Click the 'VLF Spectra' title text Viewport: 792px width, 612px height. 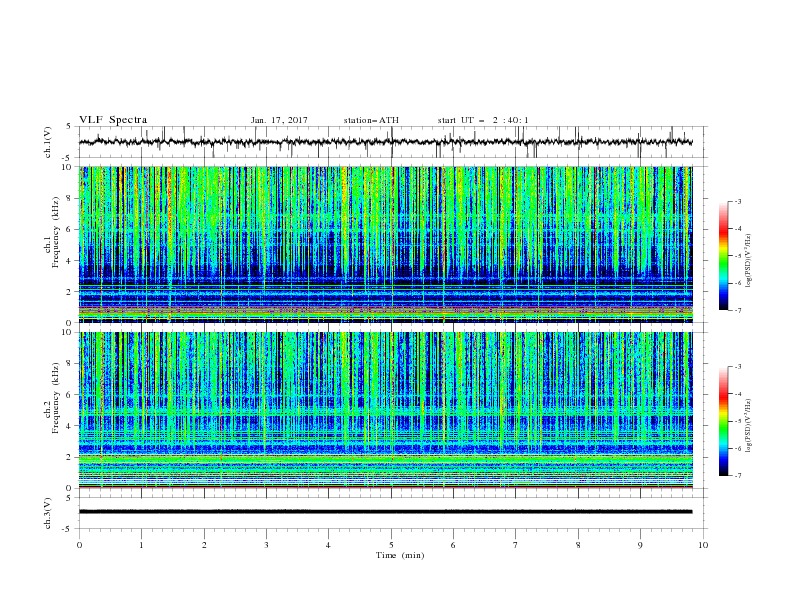113,120
